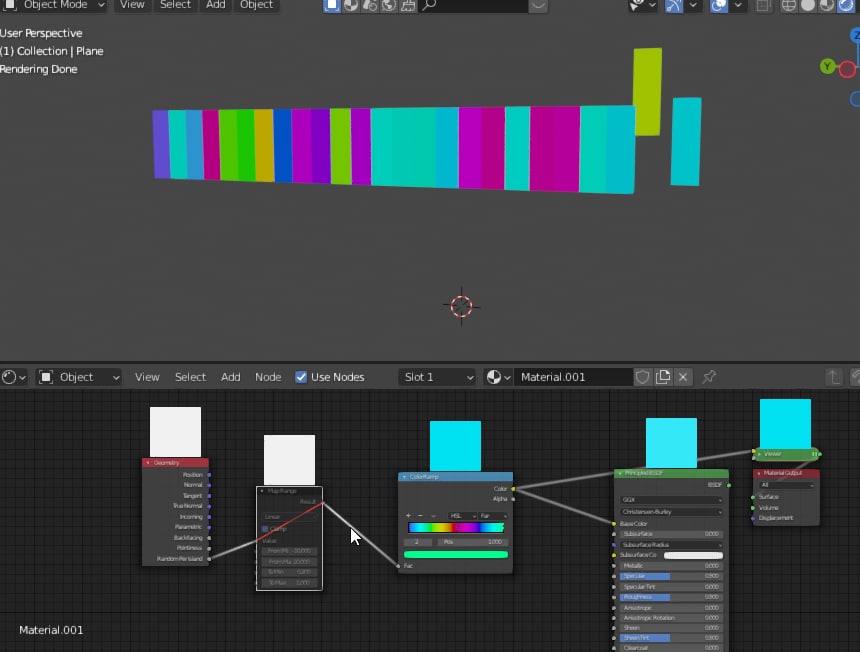Screen dimensions: 860x652
Task: Open the Slot 1 dropdown
Action: point(437,377)
